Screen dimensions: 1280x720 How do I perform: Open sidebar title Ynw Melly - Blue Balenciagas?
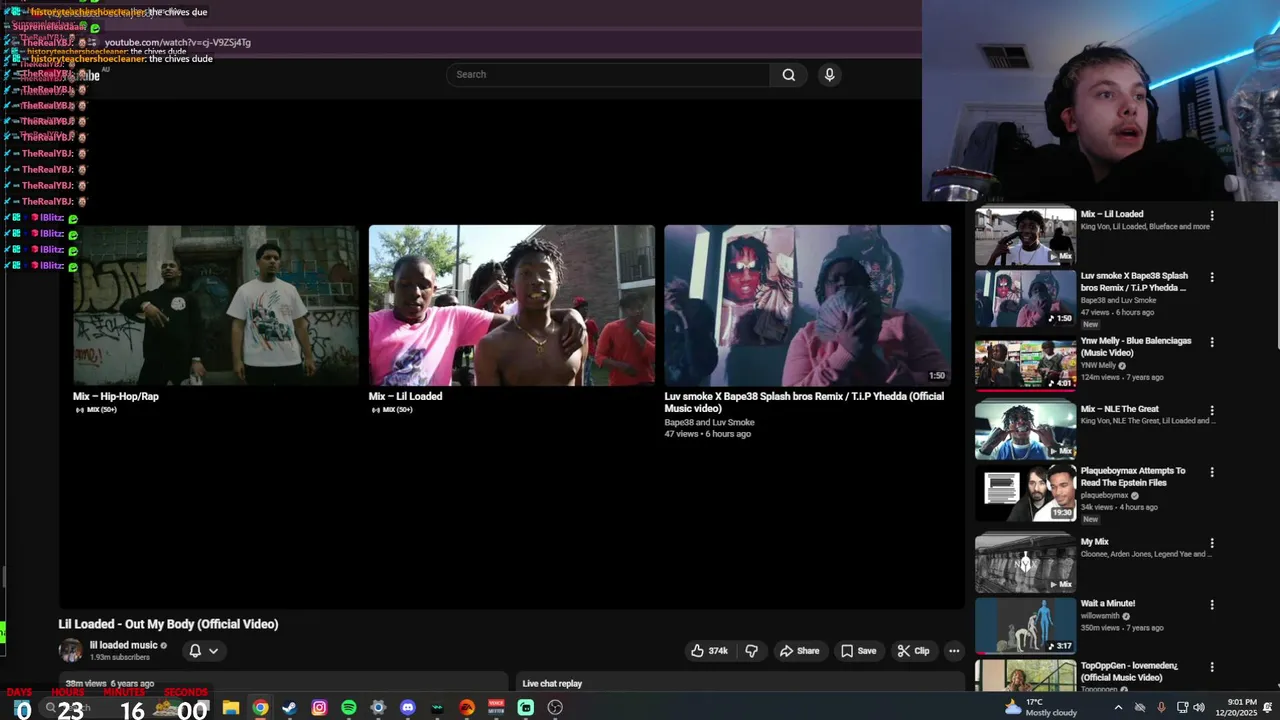1136,347
